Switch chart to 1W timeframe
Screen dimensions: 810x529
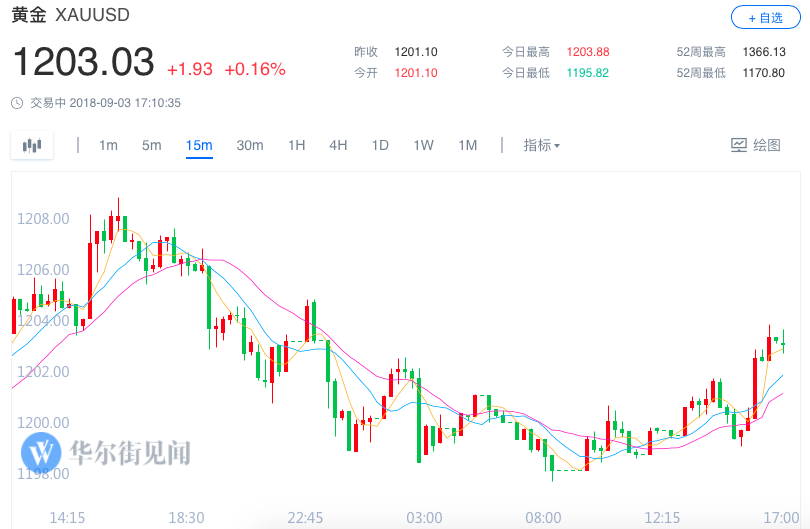pos(423,145)
